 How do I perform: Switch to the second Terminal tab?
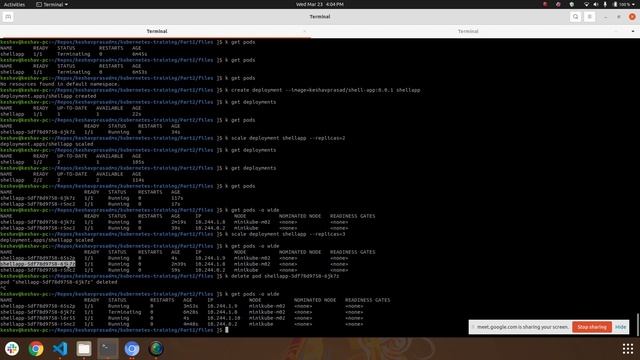coord(468,31)
